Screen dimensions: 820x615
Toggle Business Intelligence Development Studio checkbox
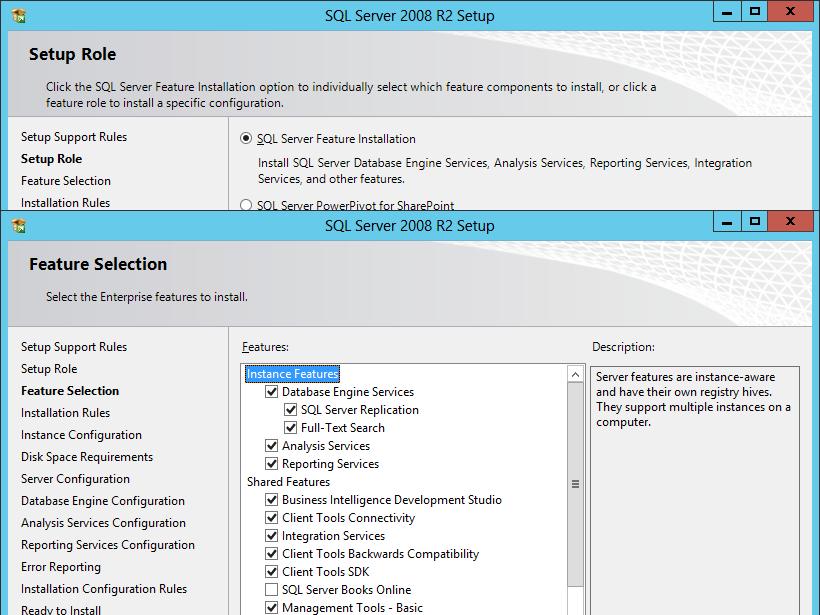pos(271,499)
